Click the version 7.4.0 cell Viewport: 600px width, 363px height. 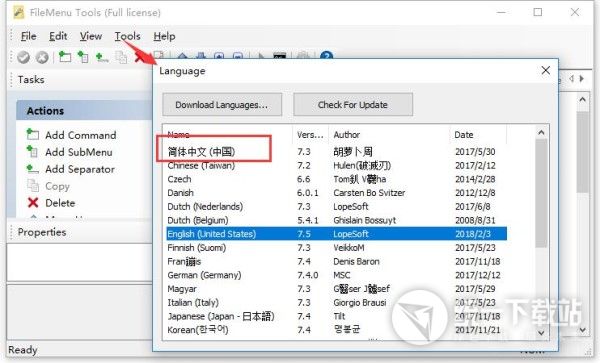[x=308, y=275]
